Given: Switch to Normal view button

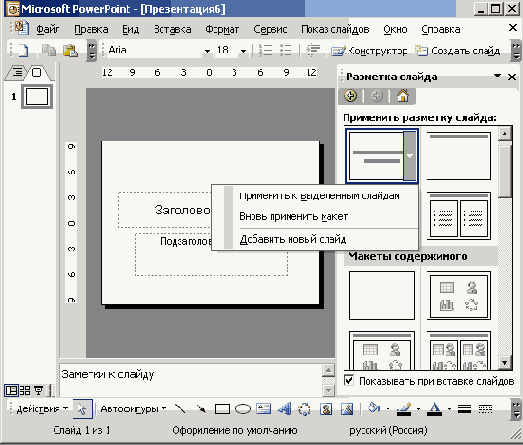Looking at the screenshot, I should (x=11, y=390).
